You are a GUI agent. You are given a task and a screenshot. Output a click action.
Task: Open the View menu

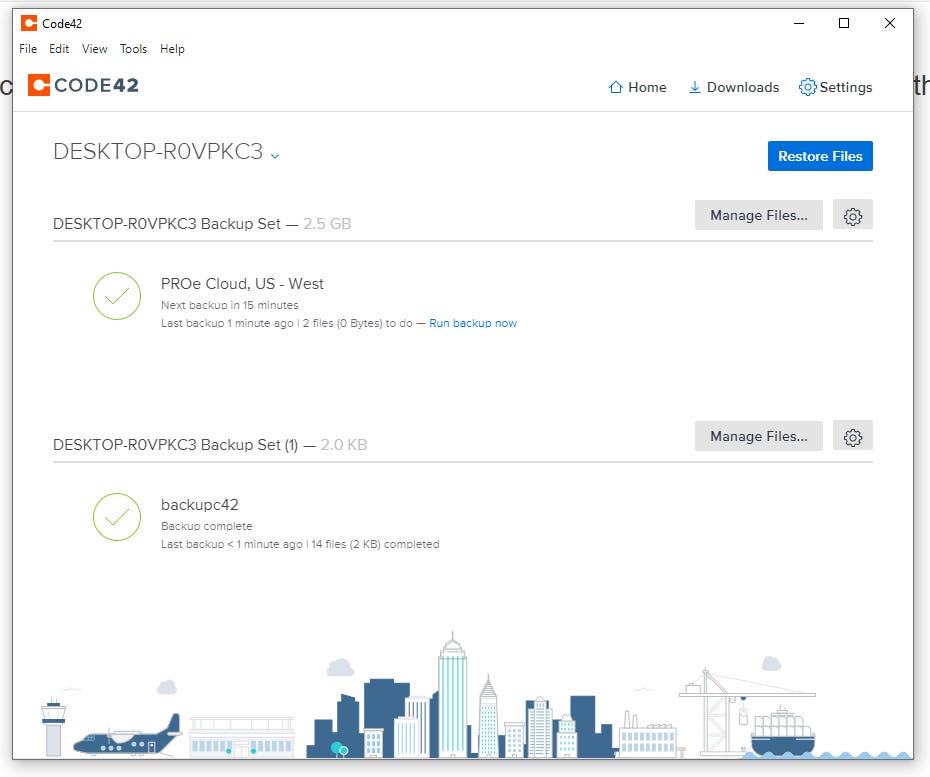click(94, 49)
